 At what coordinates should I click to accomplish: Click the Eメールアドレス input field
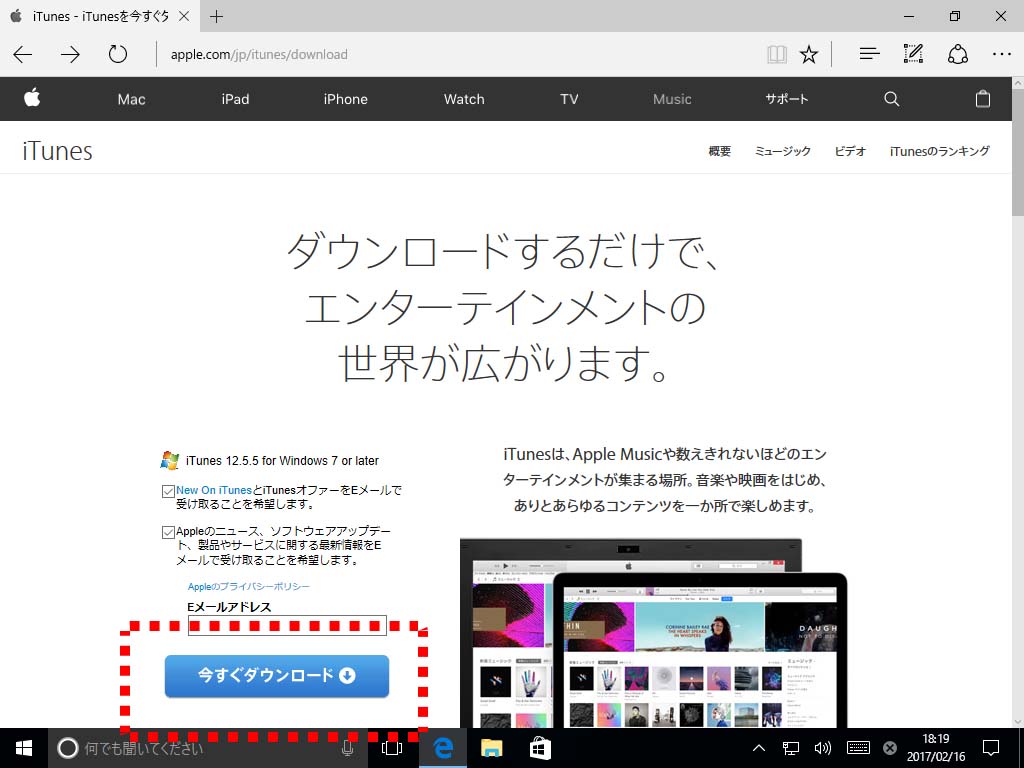[x=286, y=626]
